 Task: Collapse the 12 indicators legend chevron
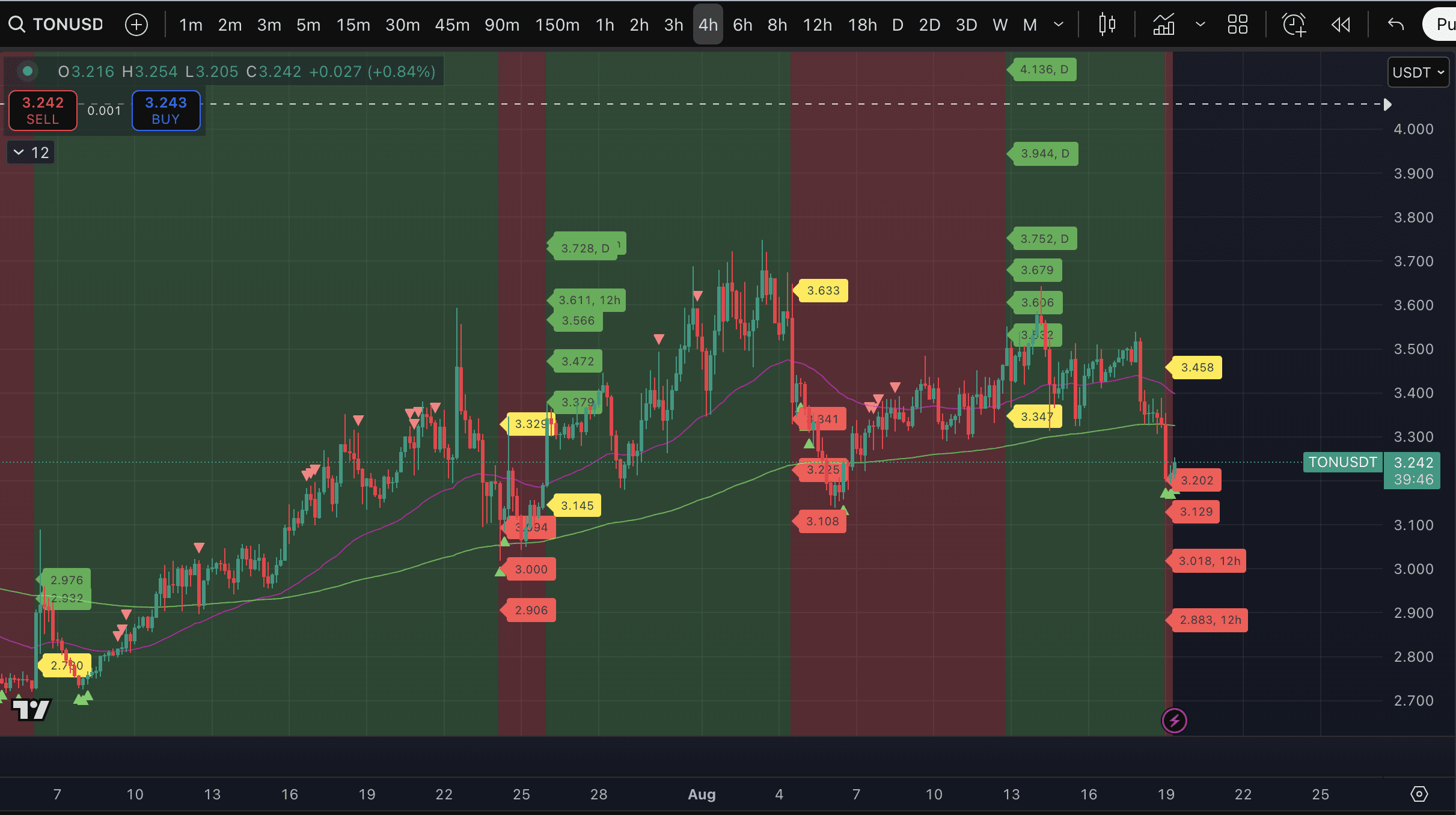[x=31, y=153]
